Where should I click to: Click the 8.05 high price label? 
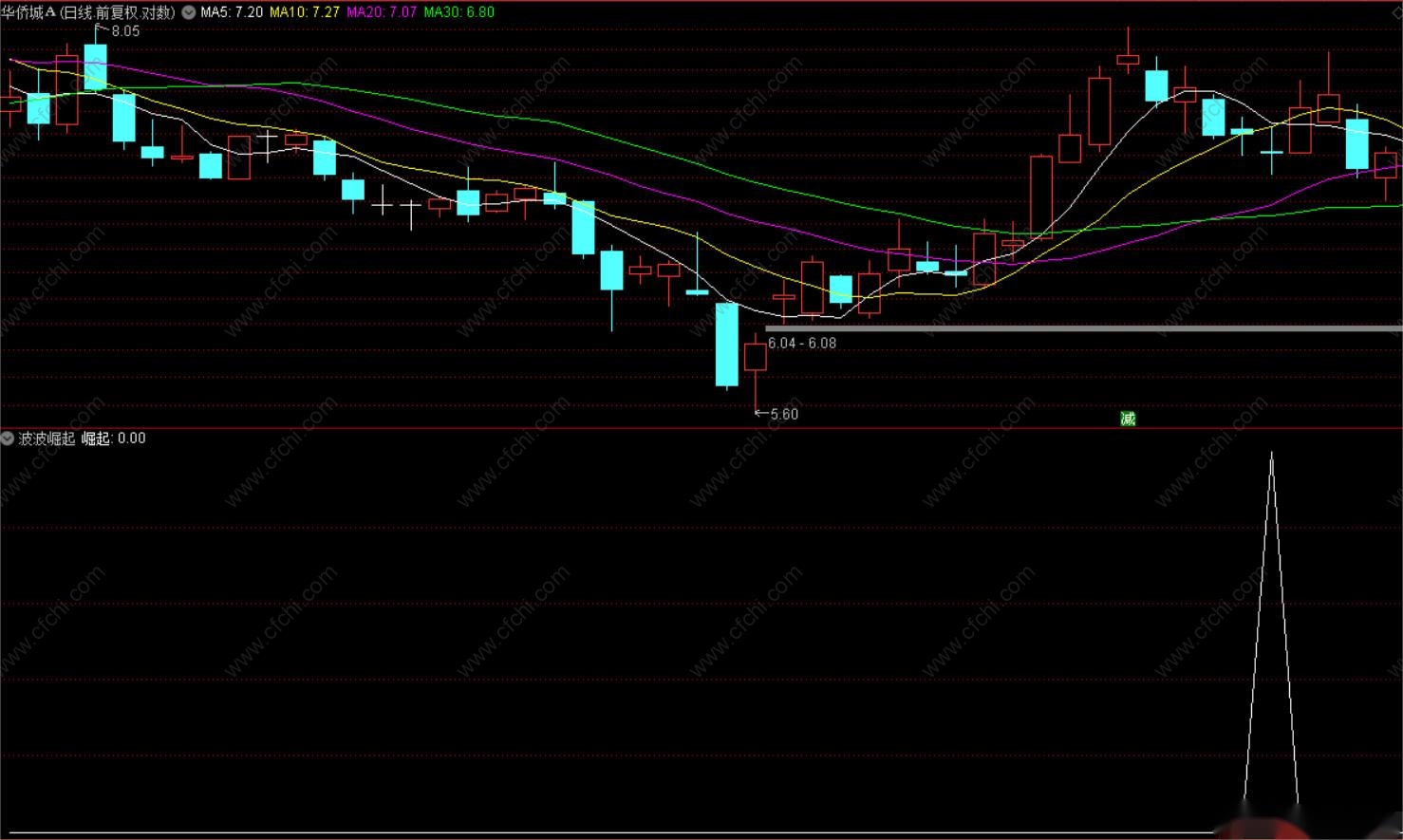pyautogui.click(x=125, y=31)
